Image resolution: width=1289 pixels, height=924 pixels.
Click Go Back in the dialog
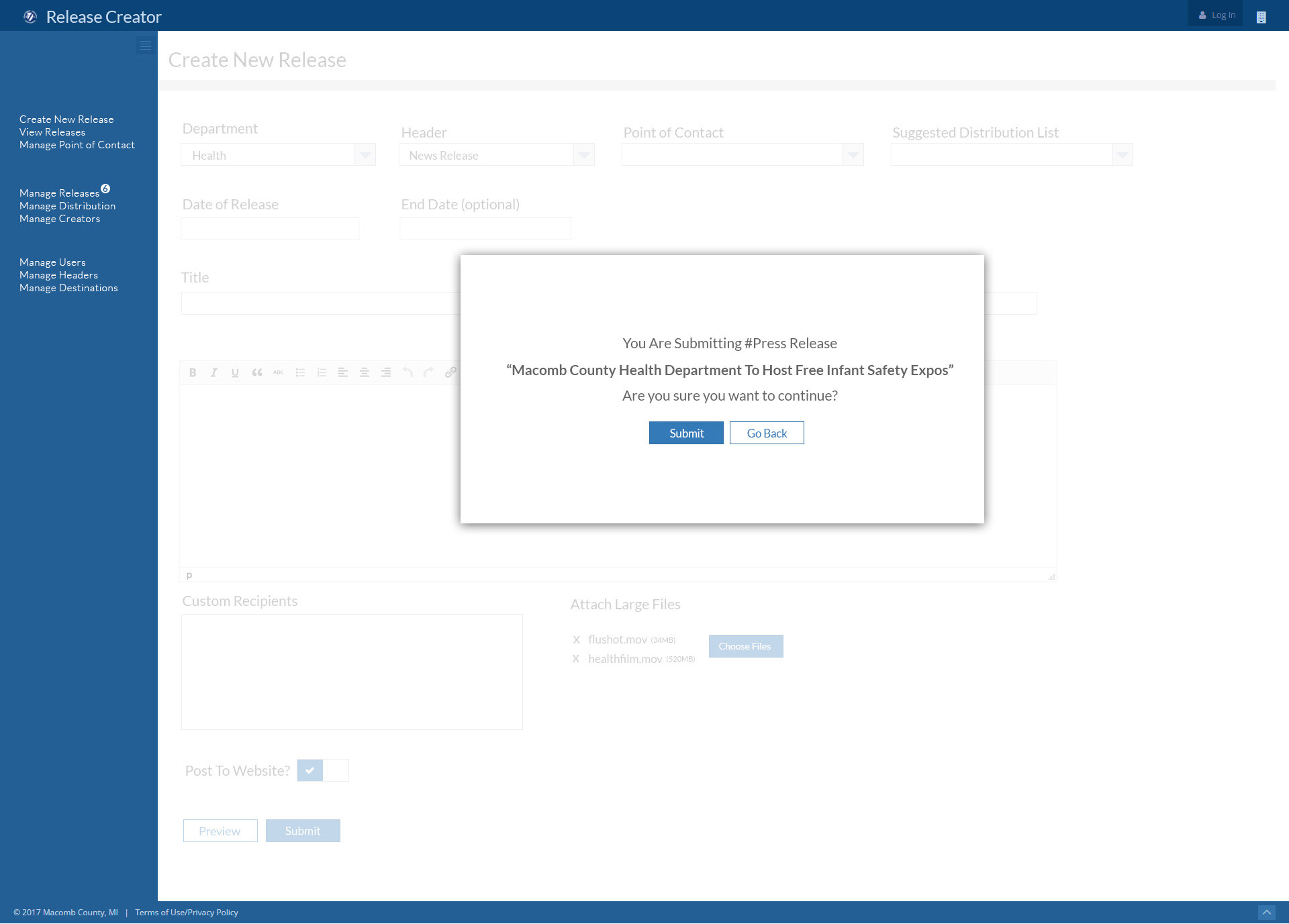[767, 433]
